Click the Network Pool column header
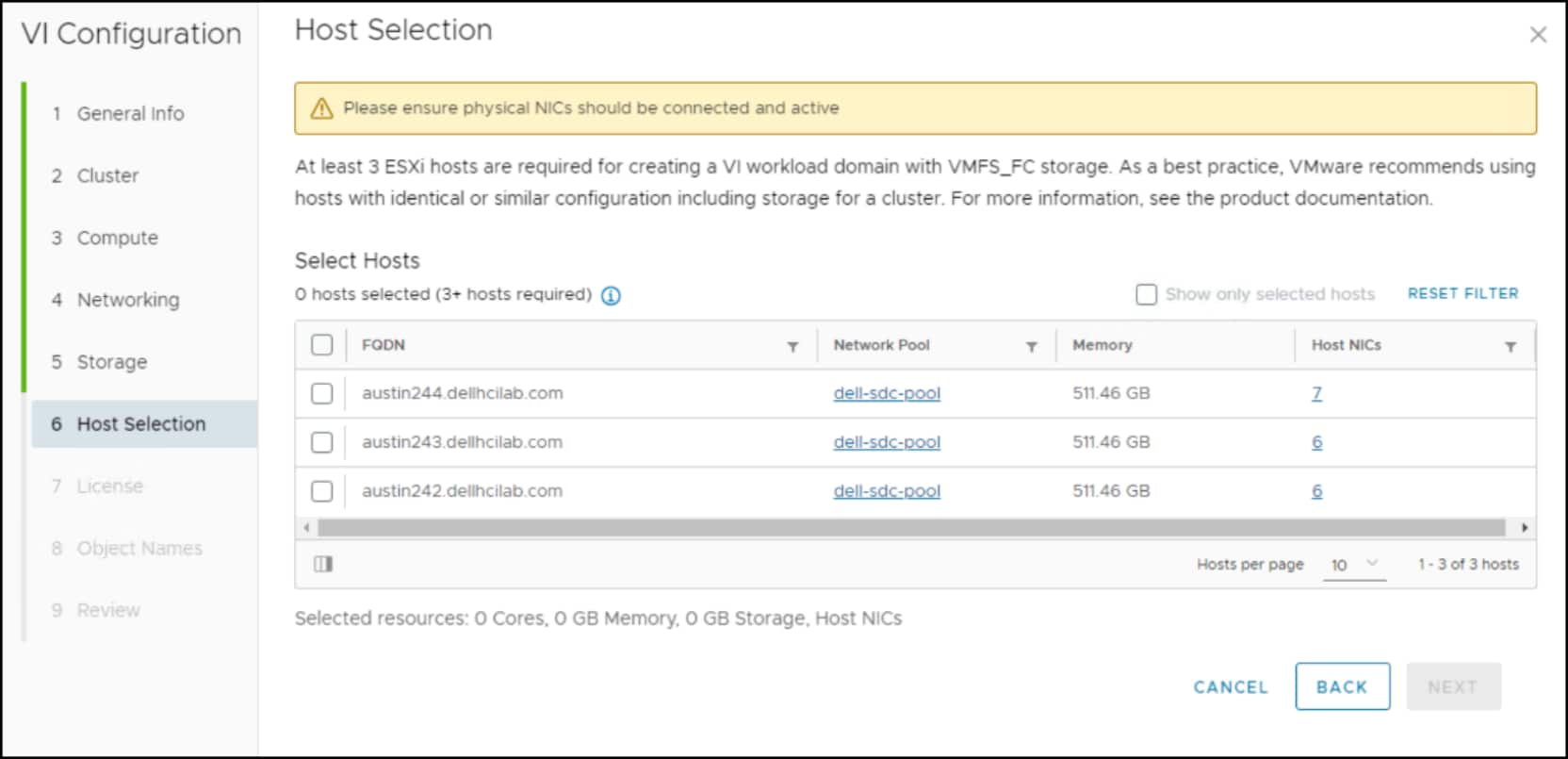Image resolution: width=1568 pixels, height=759 pixels. click(881, 345)
